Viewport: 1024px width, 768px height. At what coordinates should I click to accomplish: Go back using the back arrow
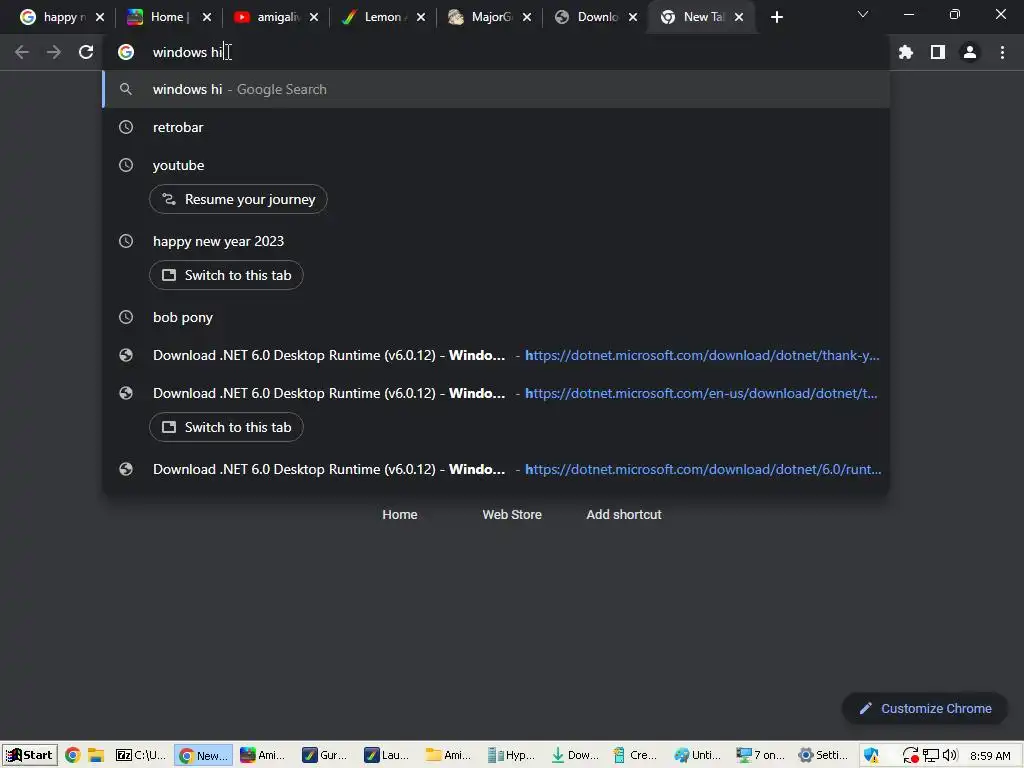point(22,52)
